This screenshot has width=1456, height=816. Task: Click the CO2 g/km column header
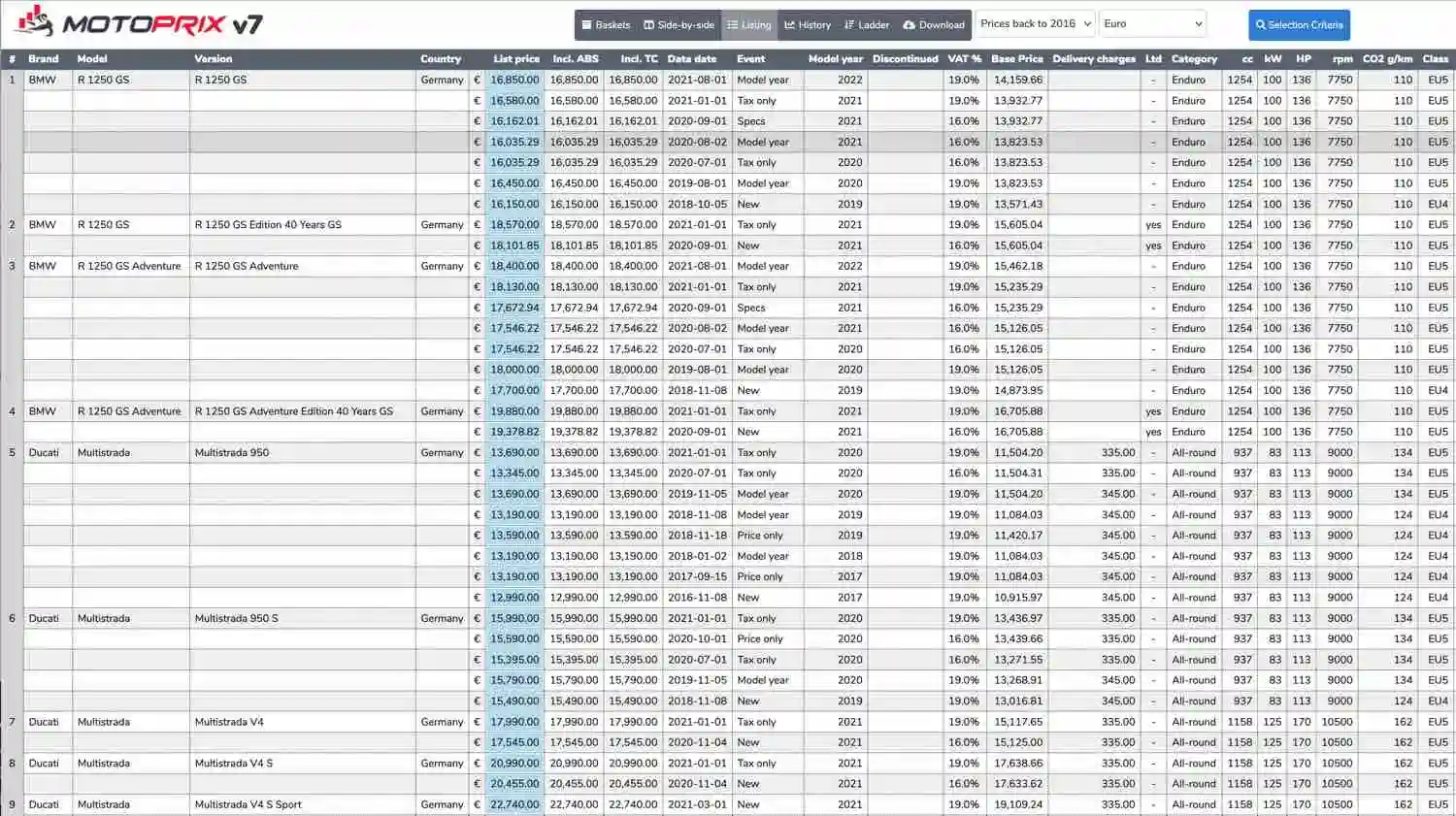point(1387,59)
